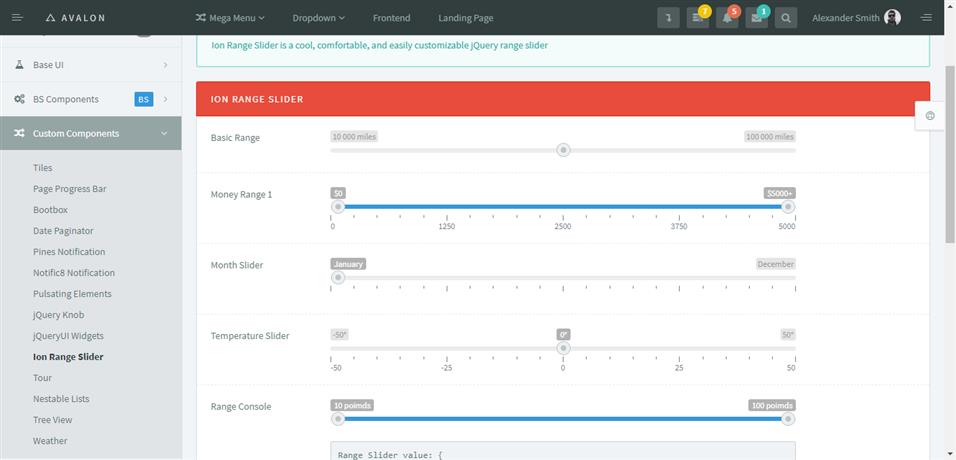Click the 25 label on Temperature scale
The height and width of the screenshot is (460, 956).
click(x=679, y=368)
